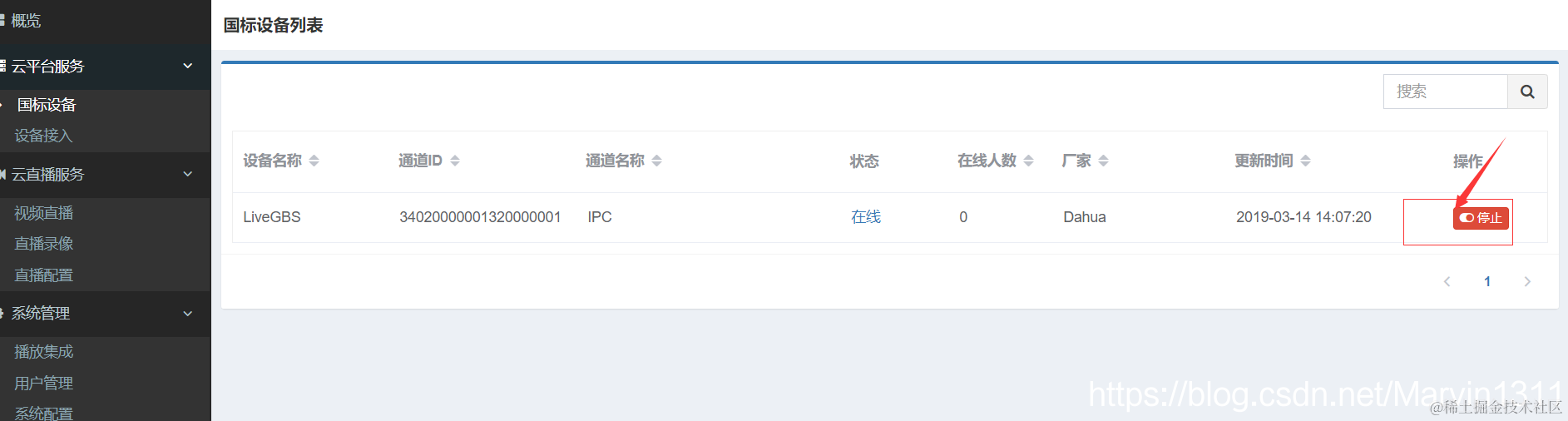The width and height of the screenshot is (1568, 421).
Task: Collapse the 系统管理 chevron
Action: tap(188, 314)
